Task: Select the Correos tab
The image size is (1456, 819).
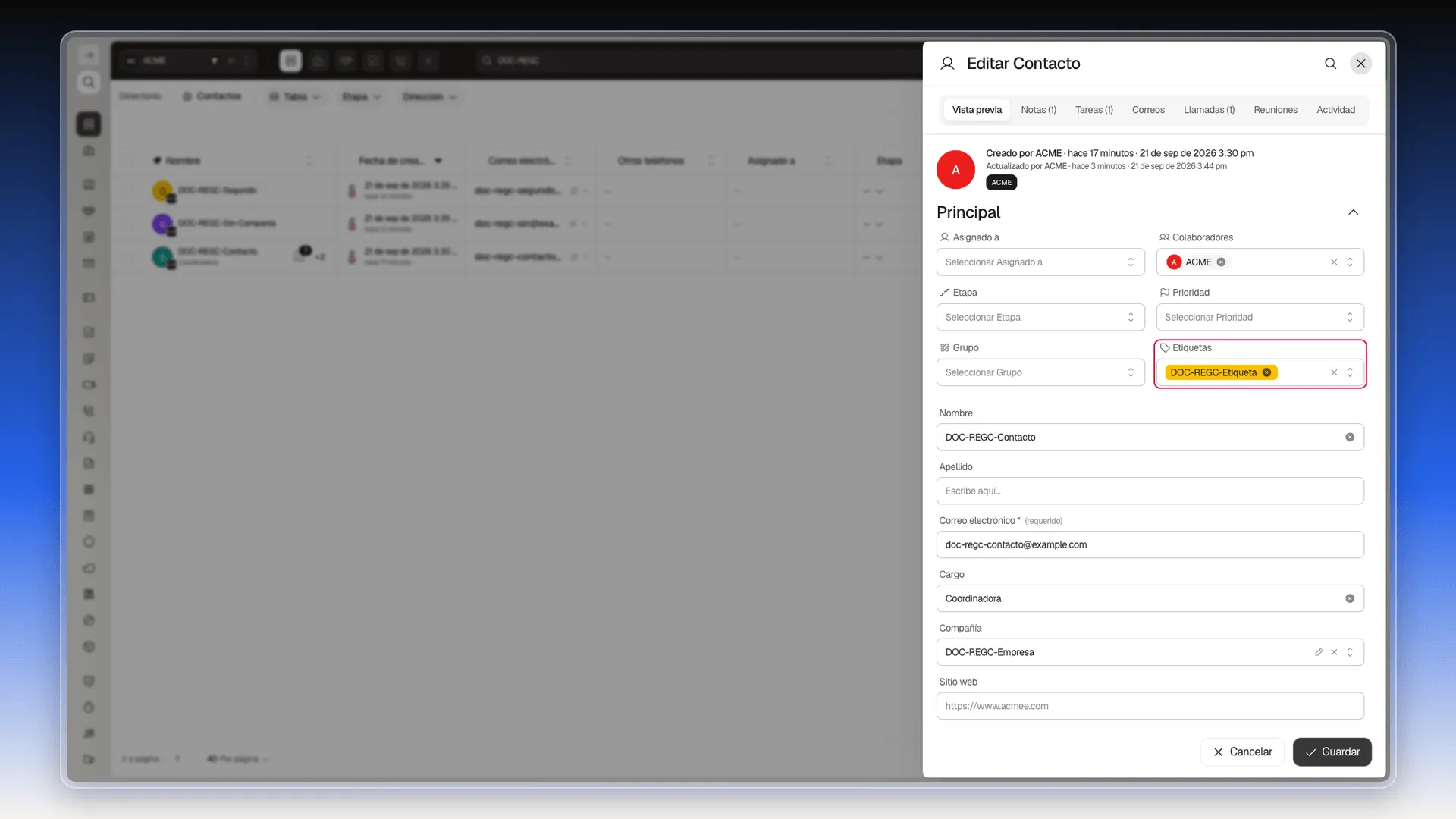Action: [x=1148, y=110]
